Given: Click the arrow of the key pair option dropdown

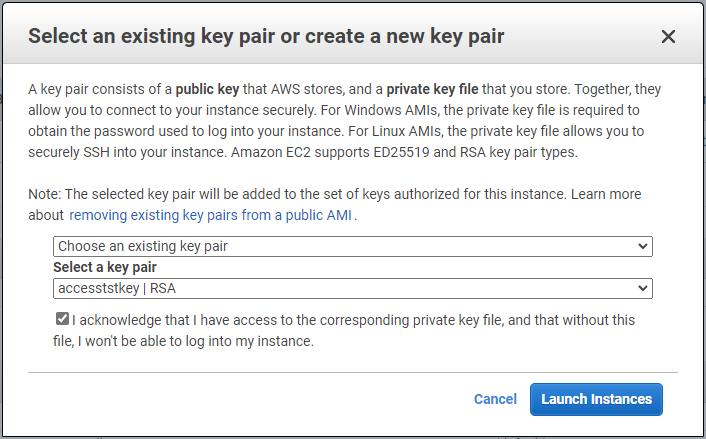Looking at the screenshot, I should (642, 246).
